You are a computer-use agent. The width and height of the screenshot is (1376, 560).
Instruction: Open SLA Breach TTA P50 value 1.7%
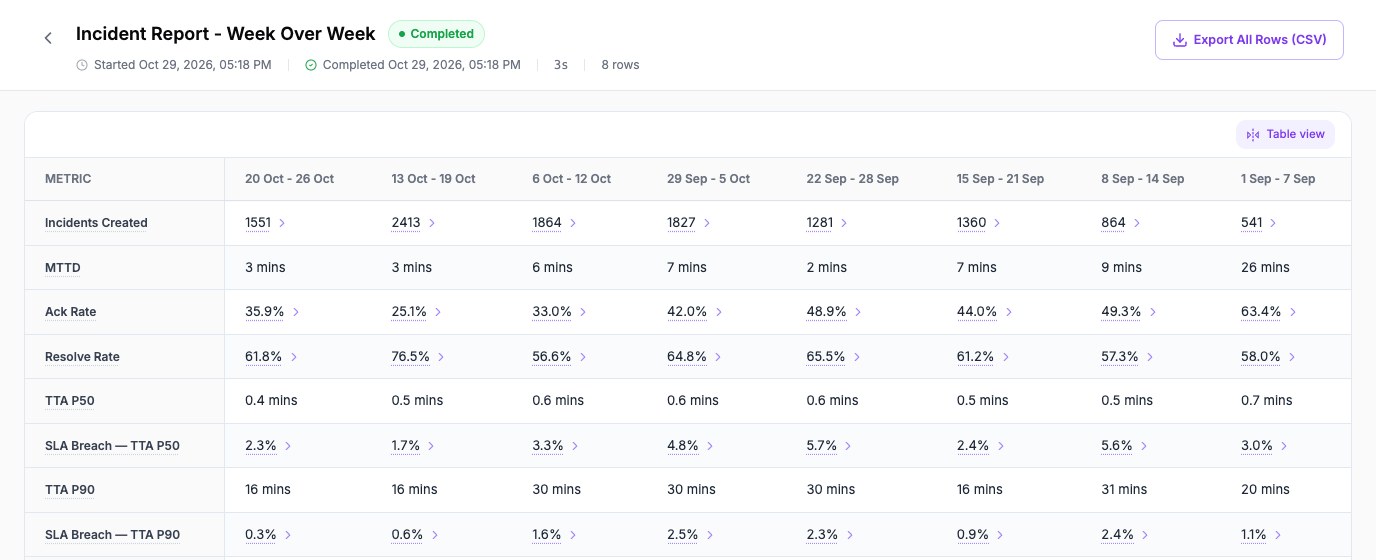(x=406, y=446)
